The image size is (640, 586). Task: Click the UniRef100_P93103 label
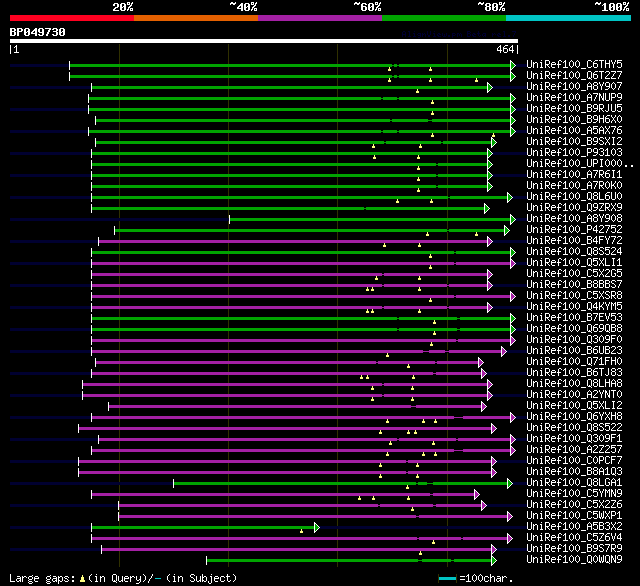pyautogui.click(x=574, y=153)
